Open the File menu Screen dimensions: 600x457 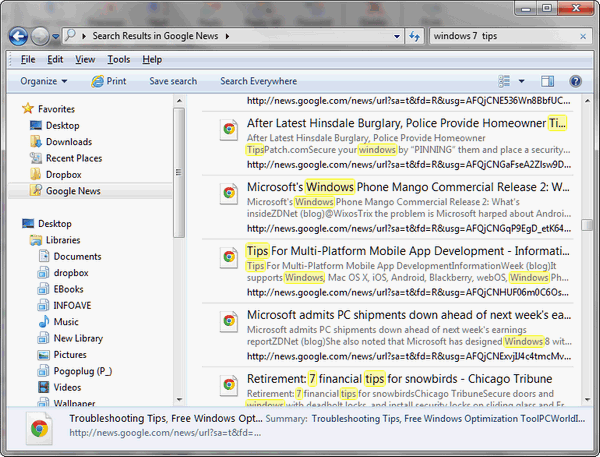pos(28,59)
